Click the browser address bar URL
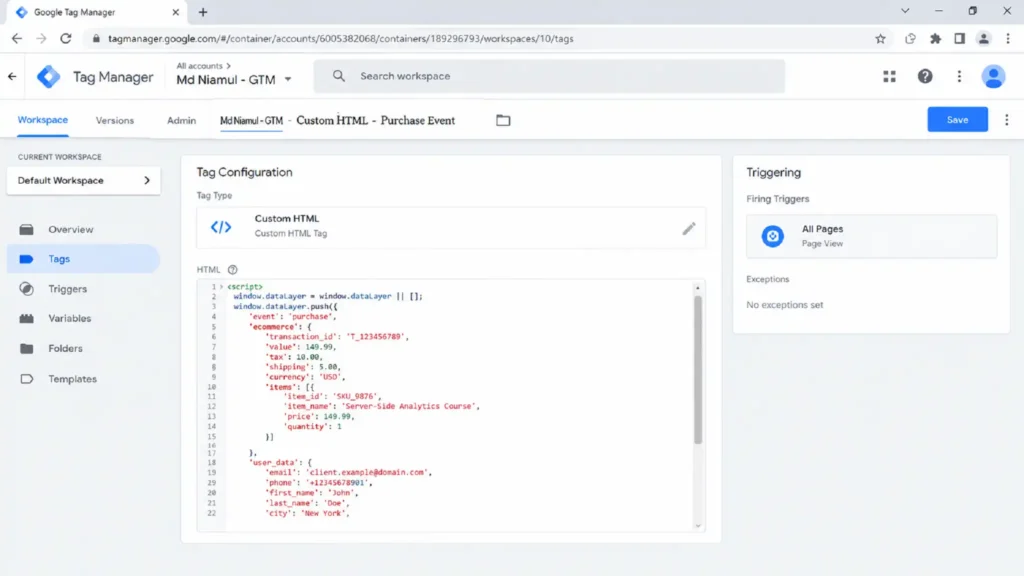Viewport: 1024px width, 576px height. tap(340, 39)
